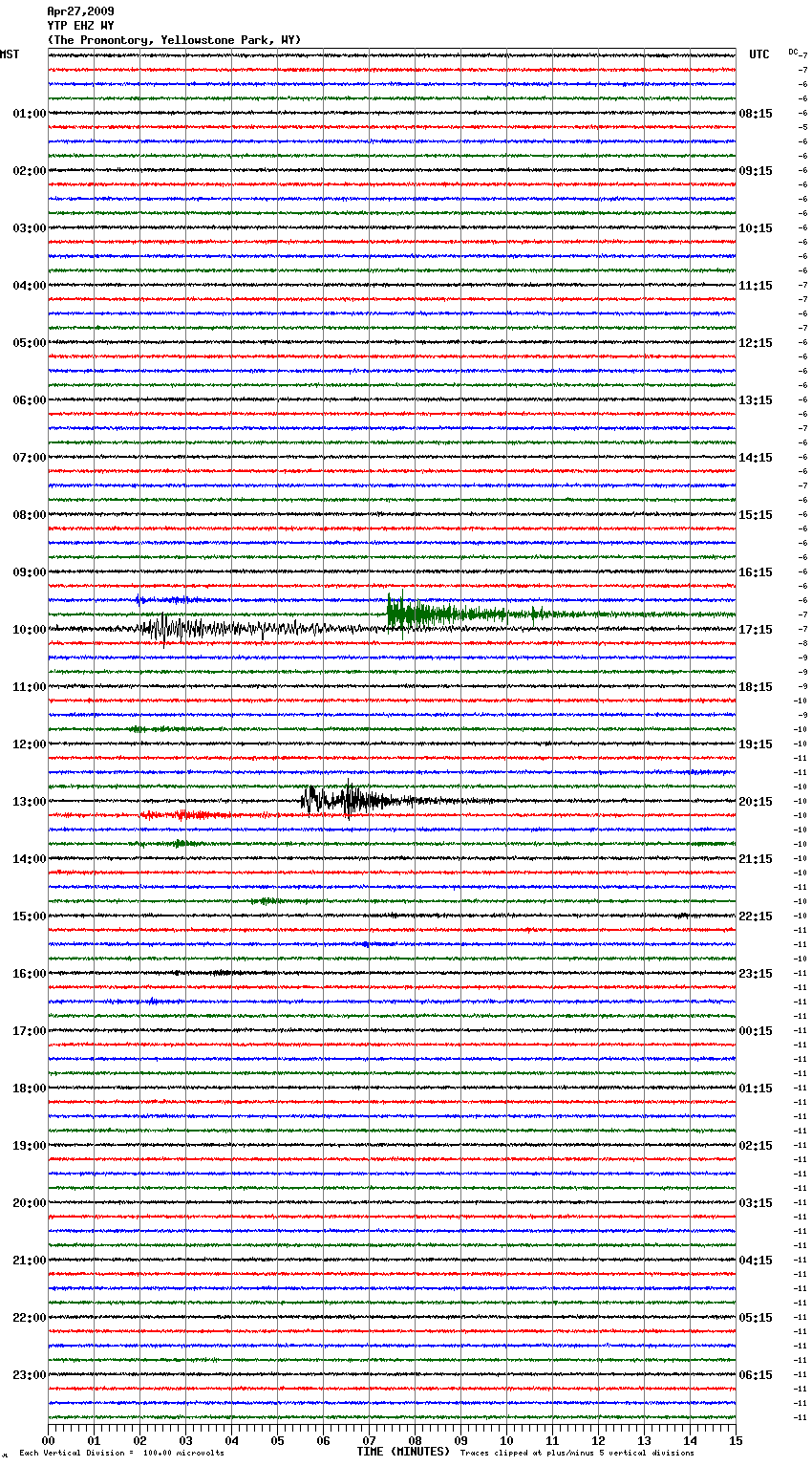Viewport: 812px width, 1466px height.
Task: Click the '17:00' MST time label
Action: [30, 1031]
